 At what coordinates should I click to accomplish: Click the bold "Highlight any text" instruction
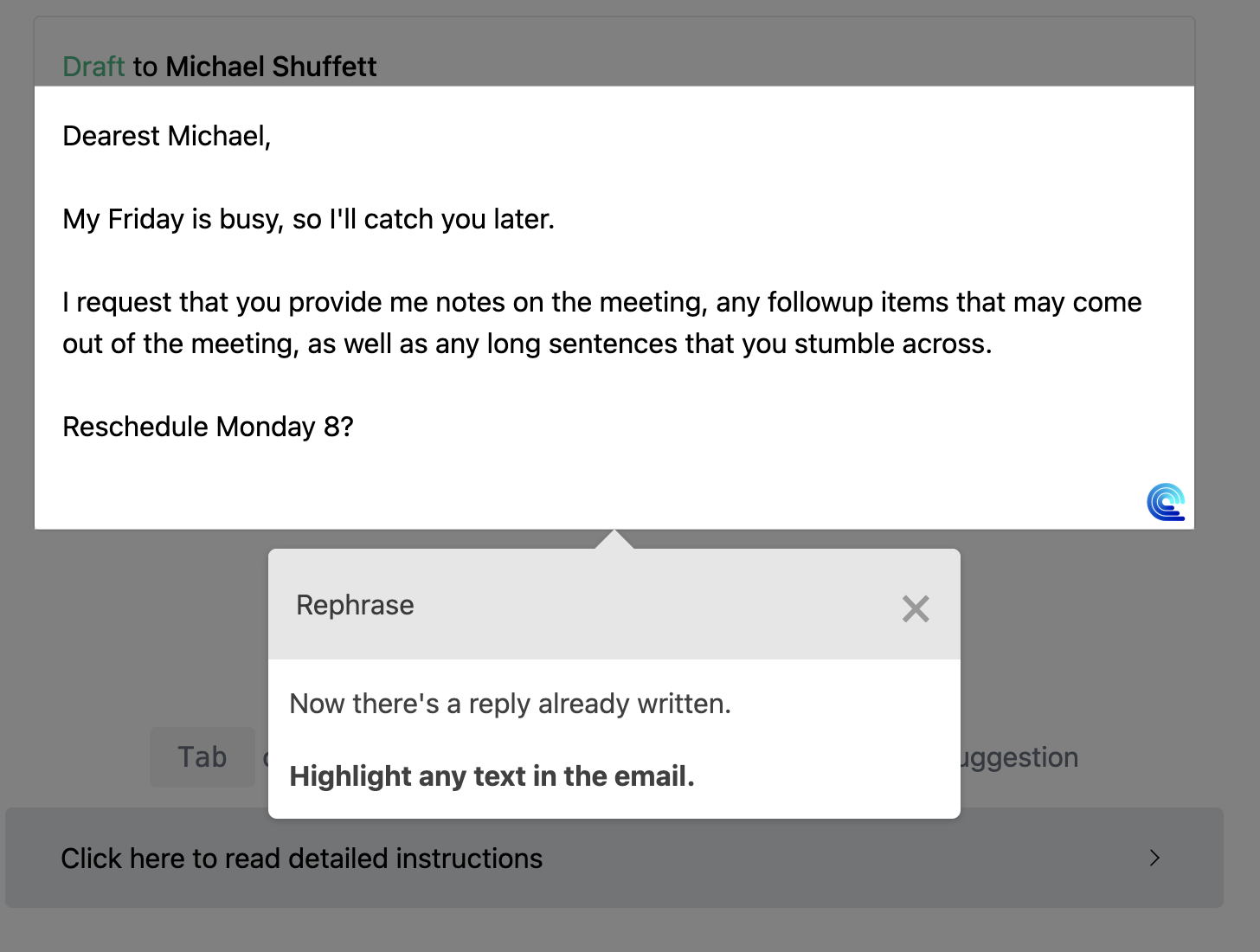[492, 776]
